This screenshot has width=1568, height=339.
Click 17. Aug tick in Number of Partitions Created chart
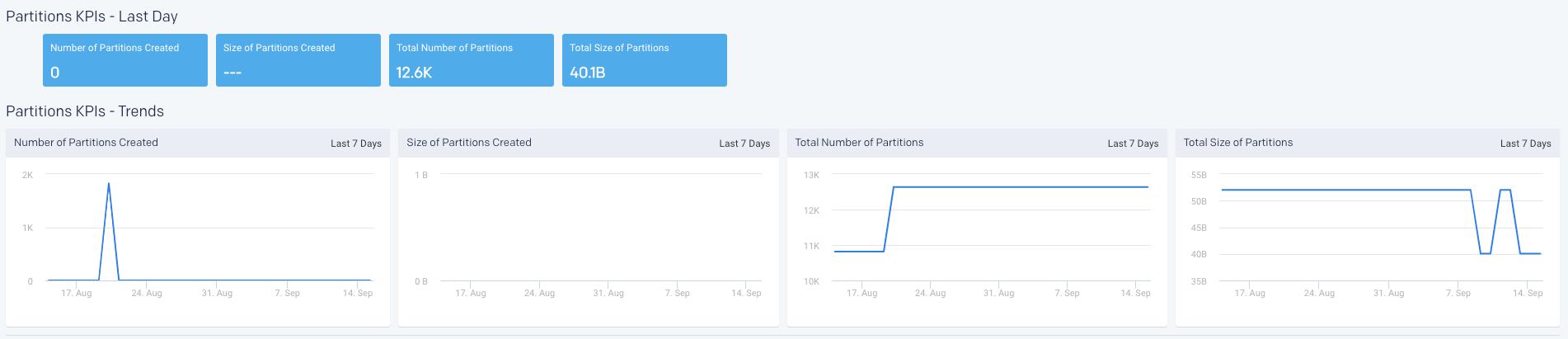[77, 293]
